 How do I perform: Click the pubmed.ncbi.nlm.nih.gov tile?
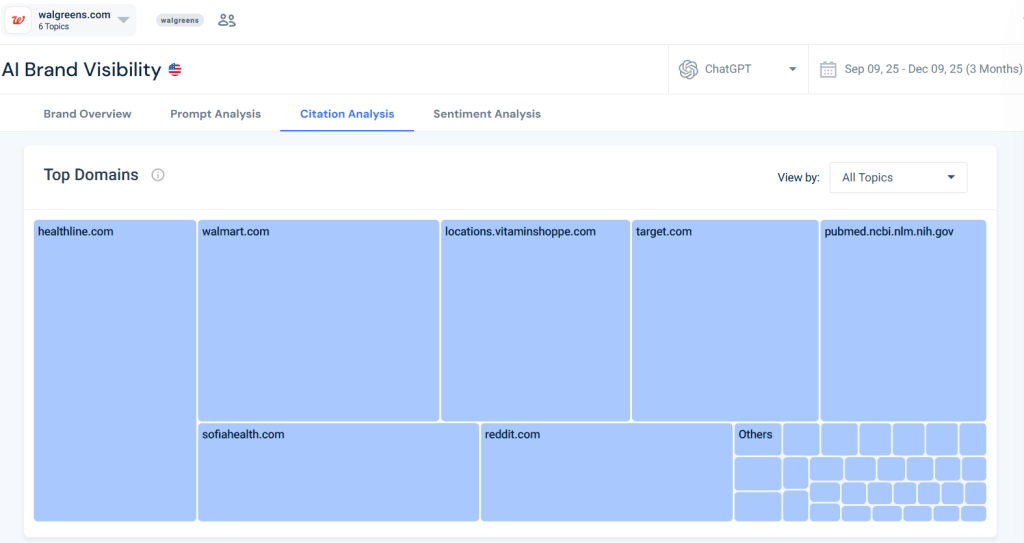(903, 320)
